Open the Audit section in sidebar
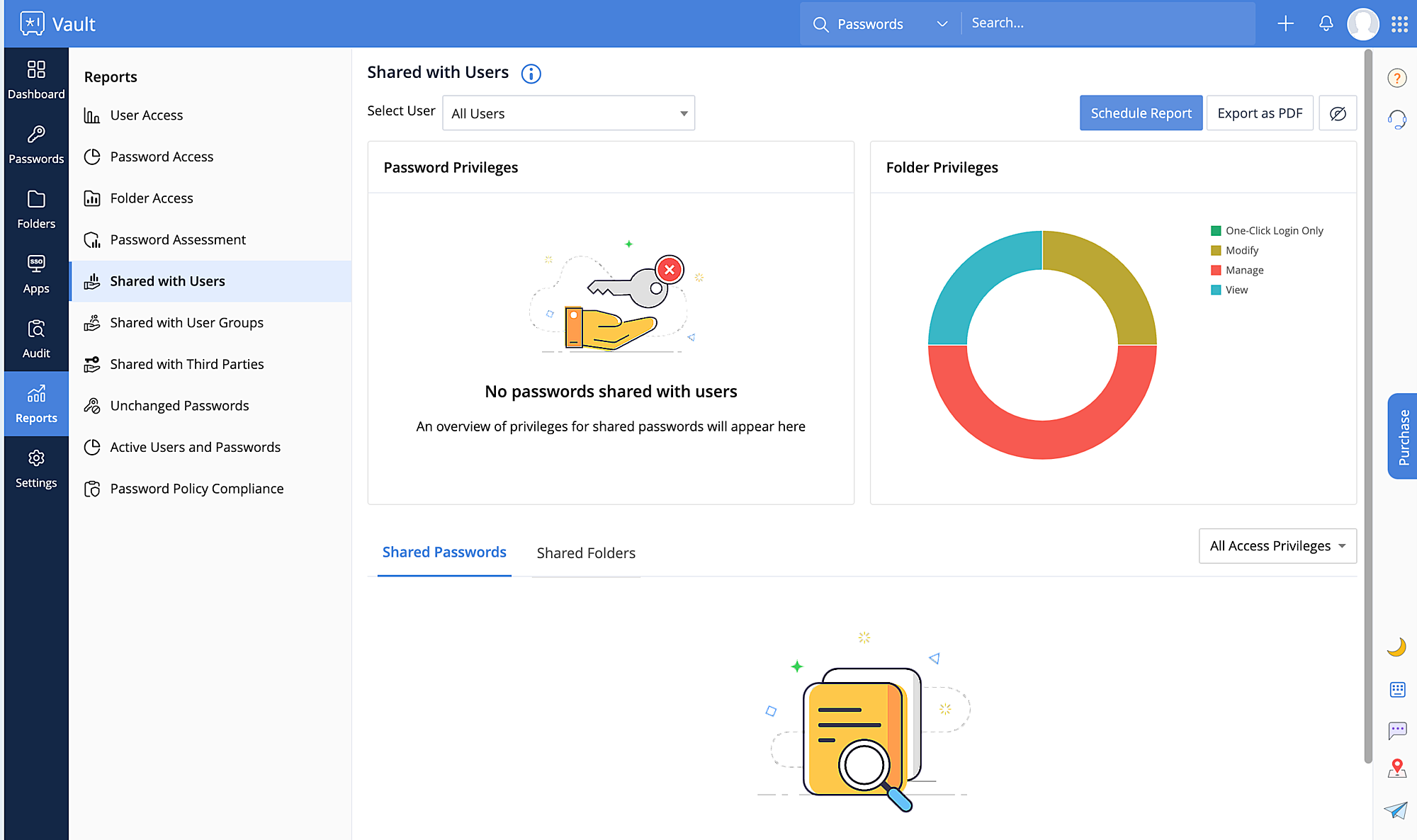Viewport: 1417px width, 840px height. point(36,339)
